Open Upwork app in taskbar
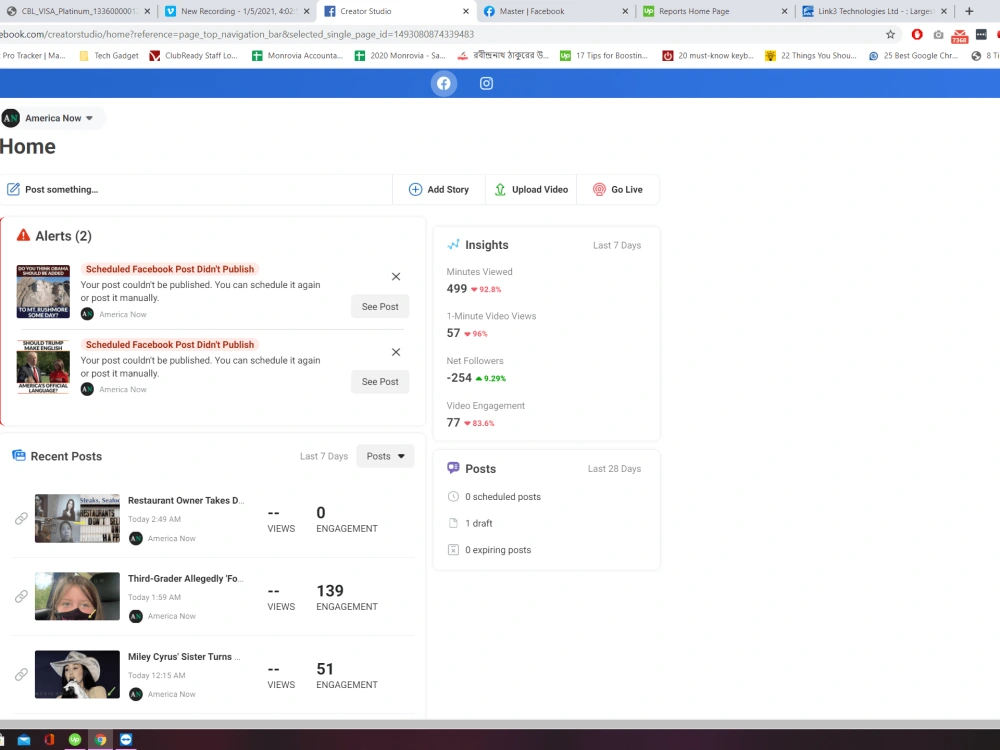Screen dimensions: 1000x750 pos(75,740)
